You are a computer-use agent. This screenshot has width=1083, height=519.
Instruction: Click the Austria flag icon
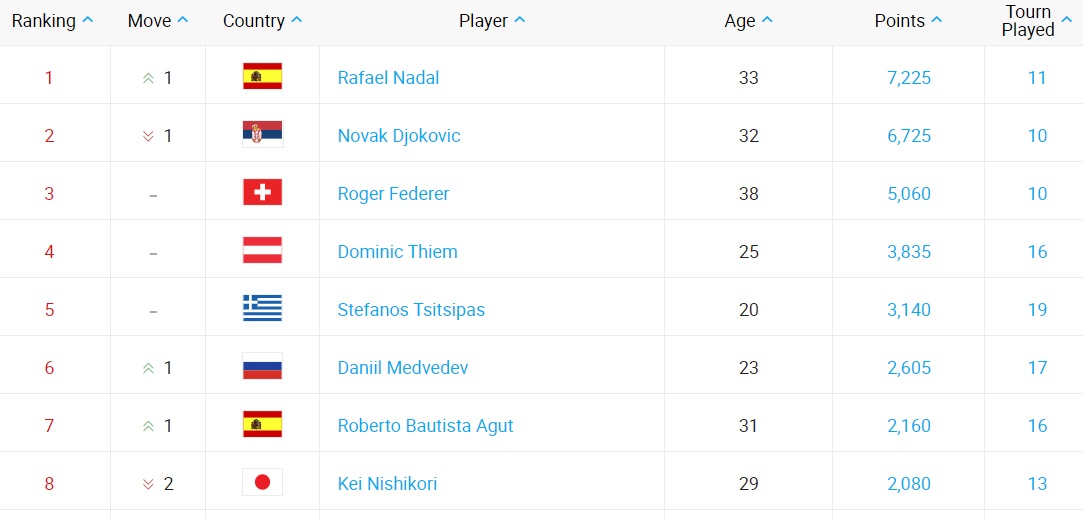pos(262,251)
